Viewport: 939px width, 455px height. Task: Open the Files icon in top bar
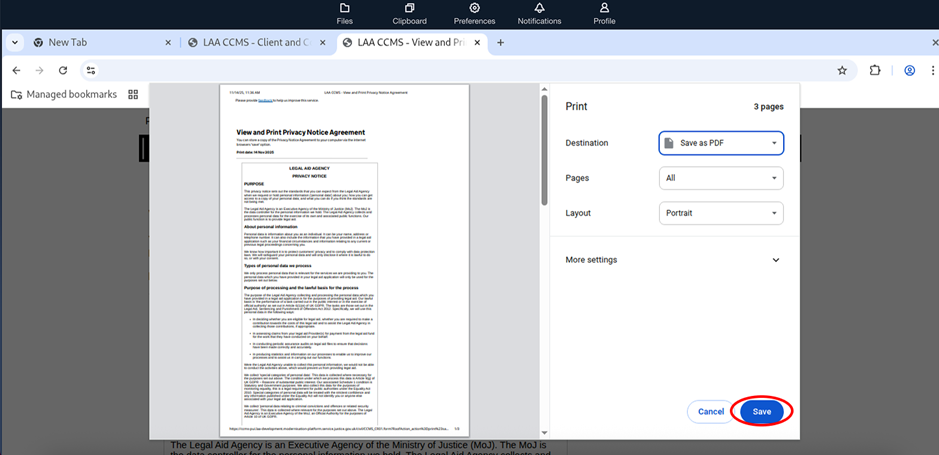345,13
